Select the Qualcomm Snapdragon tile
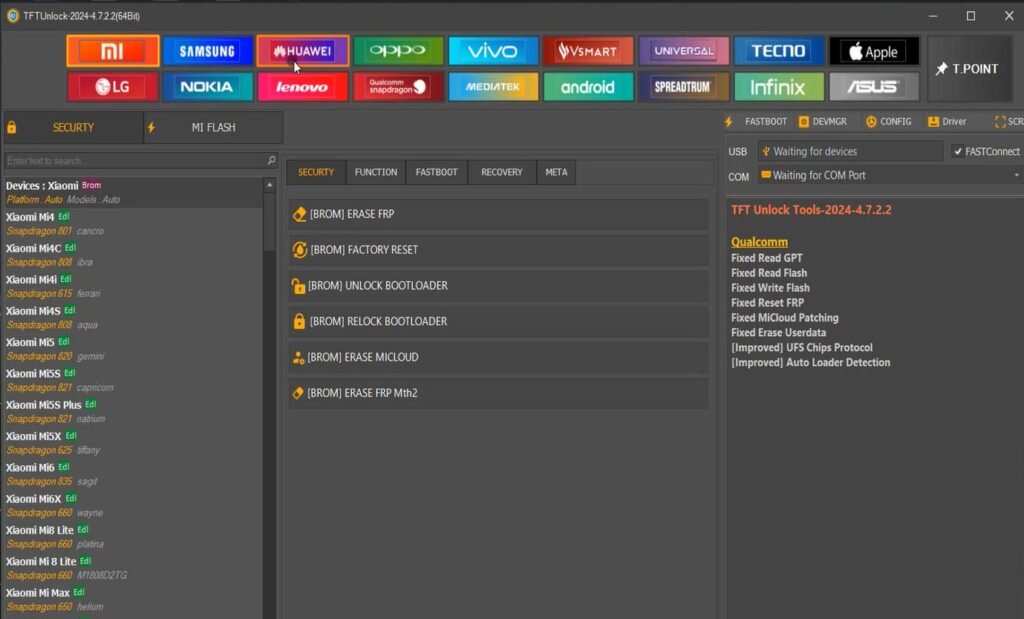1024x619 pixels. 398,87
